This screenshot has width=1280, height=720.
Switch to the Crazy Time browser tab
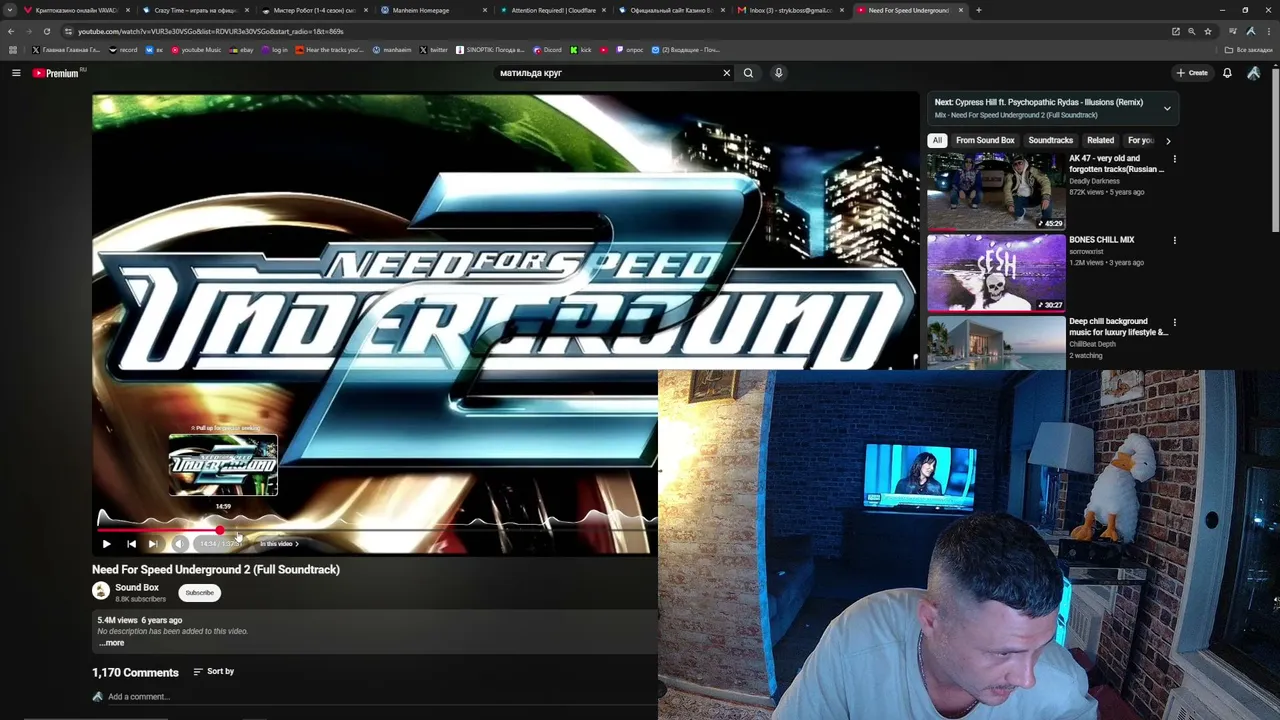[x=195, y=10]
